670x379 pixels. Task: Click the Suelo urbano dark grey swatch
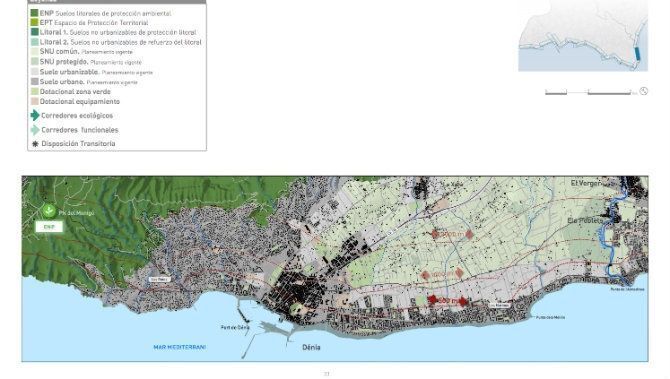click(x=35, y=82)
